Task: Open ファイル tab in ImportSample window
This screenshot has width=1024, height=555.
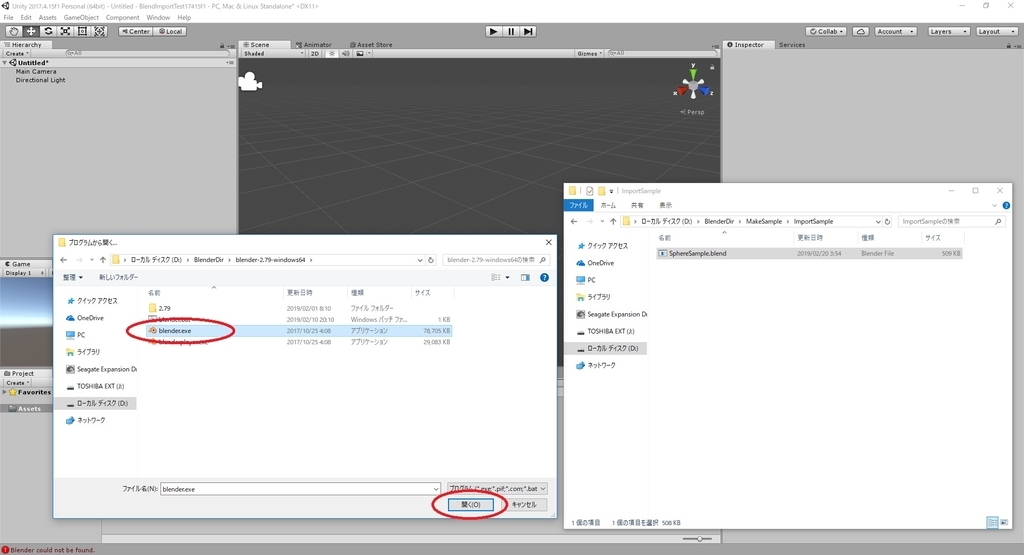Action: pyautogui.click(x=578, y=205)
